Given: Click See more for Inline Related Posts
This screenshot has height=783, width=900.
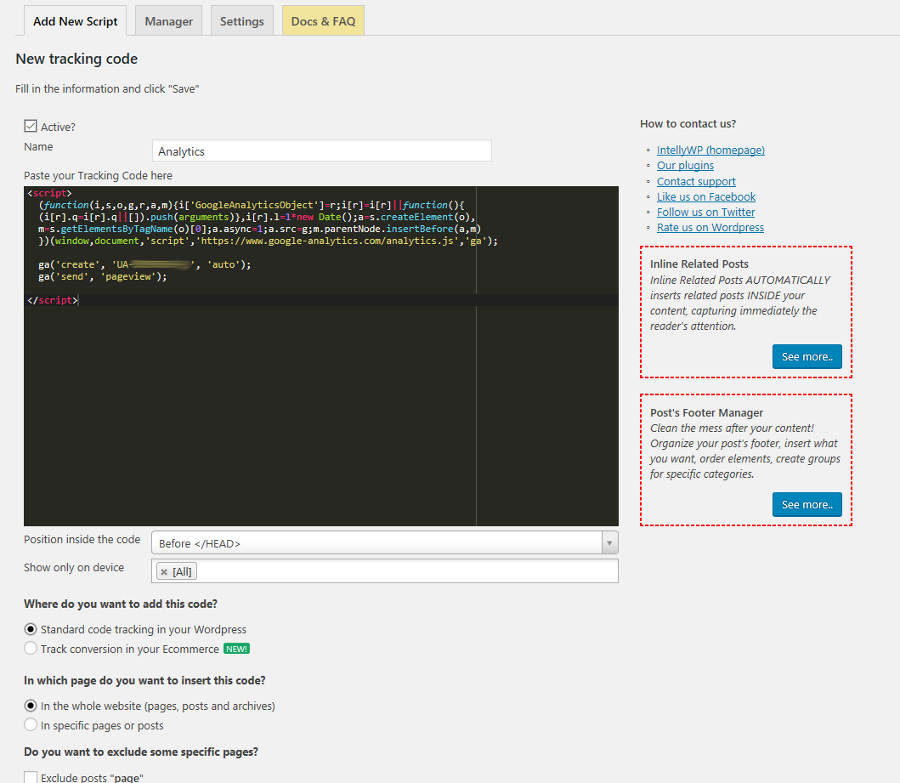Looking at the screenshot, I should point(807,356).
